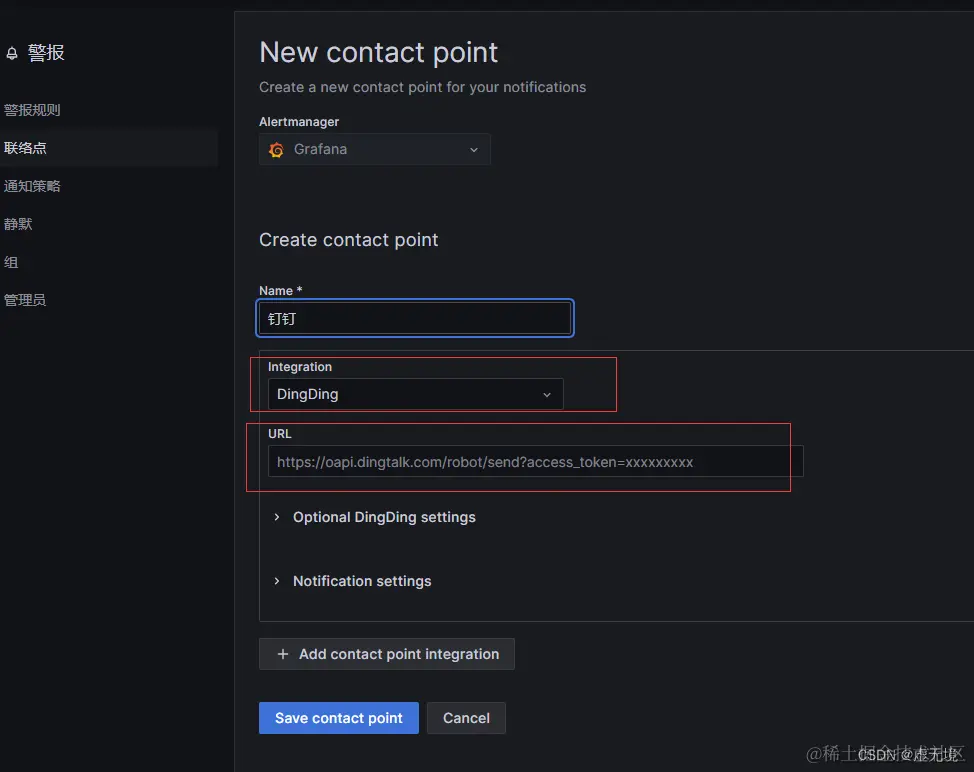Open 组 sidebar item
The width and height of the screenshot is (974, 772).
(11, 262)
